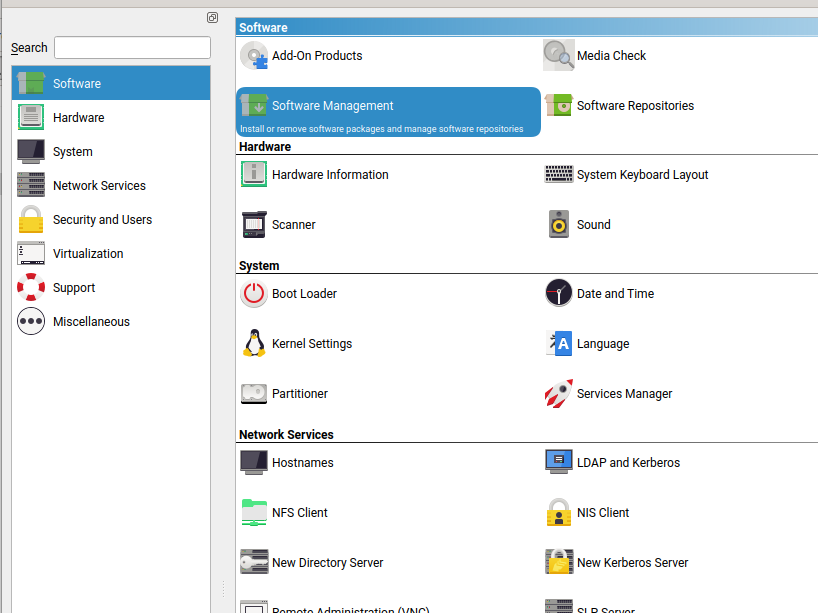Click the Date and Time label
Viewport: 818px width, 613px height.
coord(616,293)
